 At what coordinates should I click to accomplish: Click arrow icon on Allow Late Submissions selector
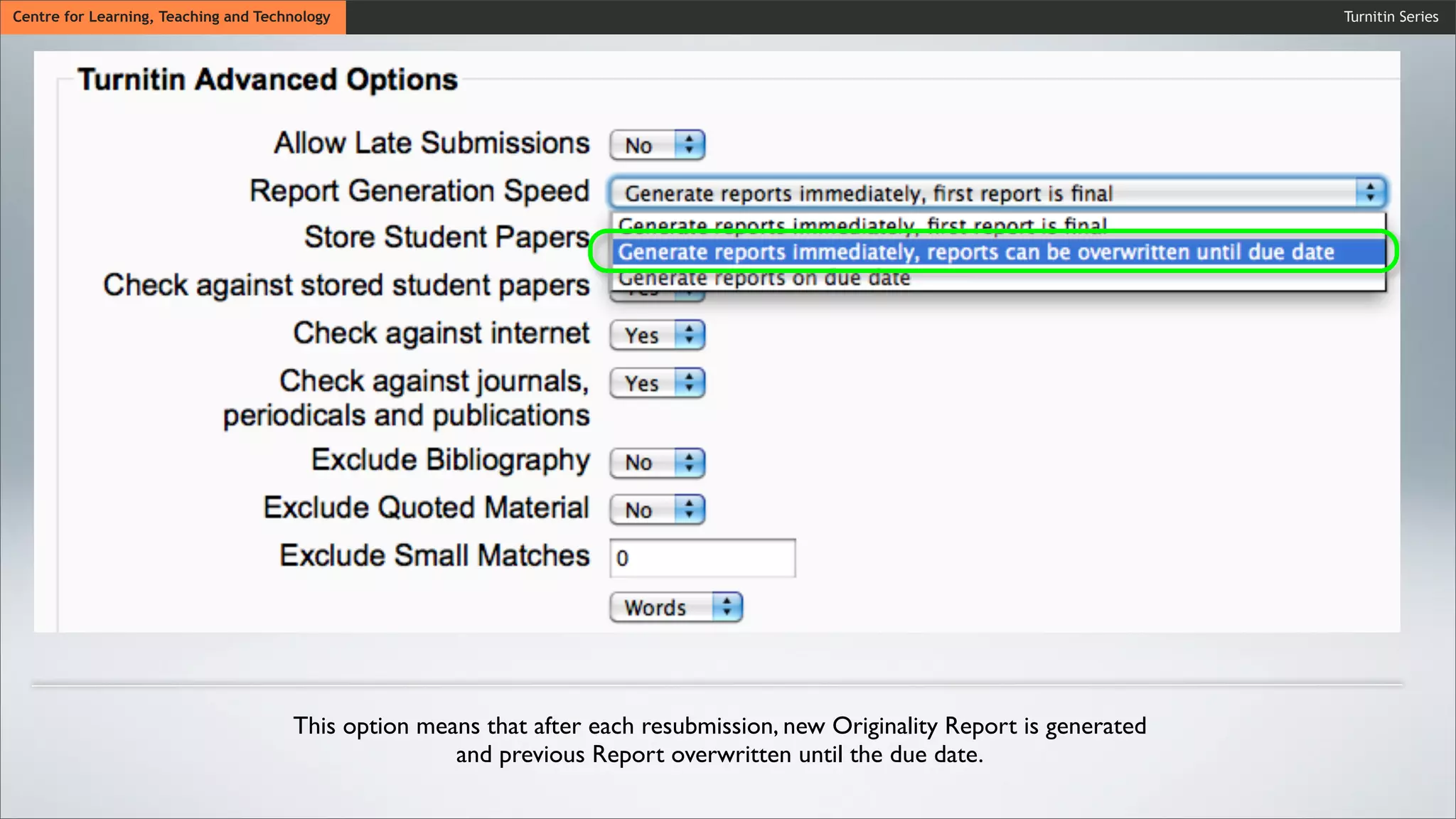click(x=689, y=145)
